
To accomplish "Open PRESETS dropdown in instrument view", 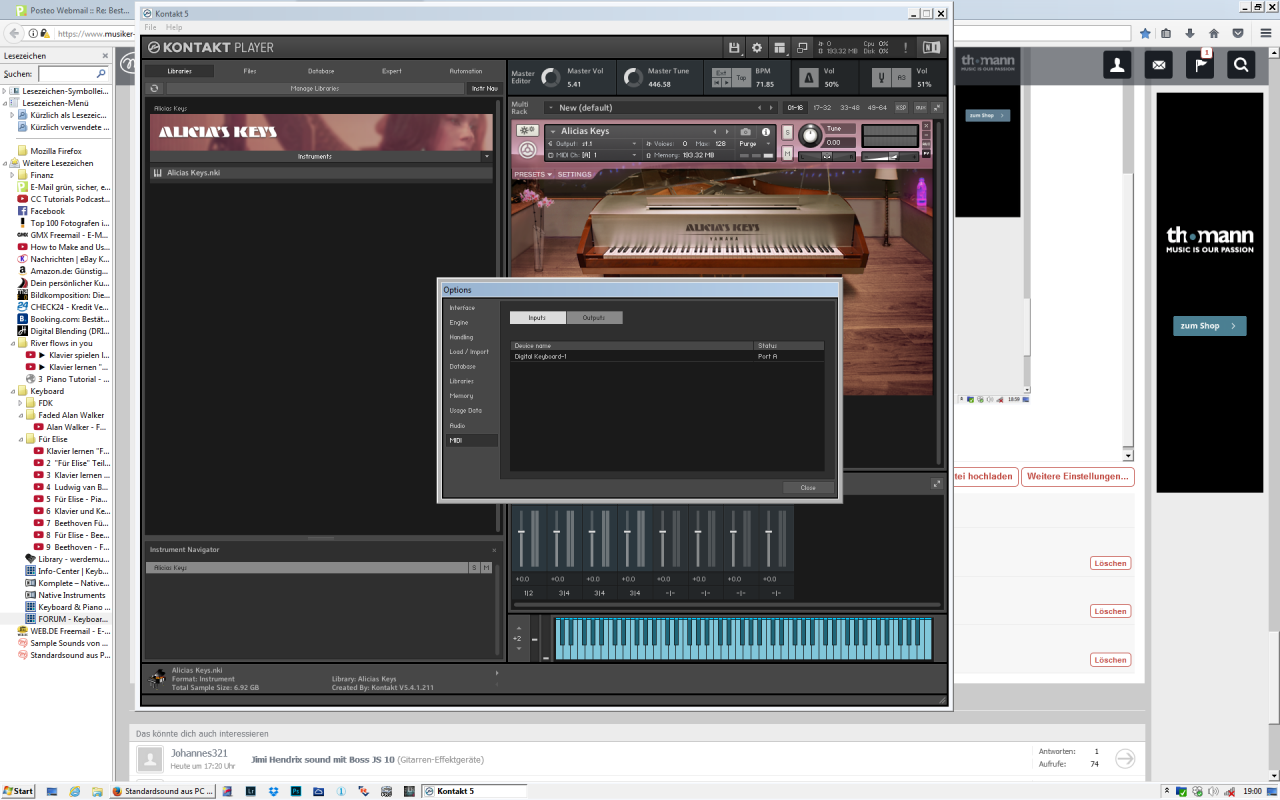I will coord(532,174).
